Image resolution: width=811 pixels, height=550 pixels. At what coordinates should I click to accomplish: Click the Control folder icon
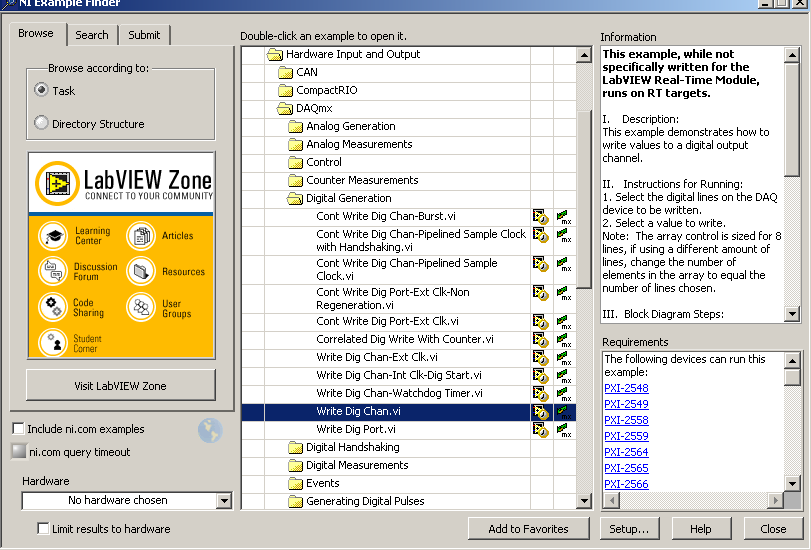point(295,162)
